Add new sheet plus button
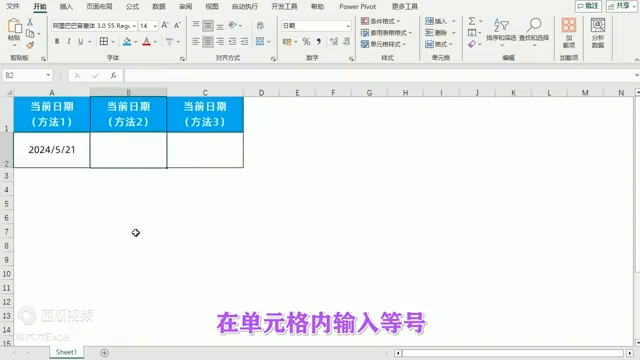Screen dimensions: 640x360 104,353
